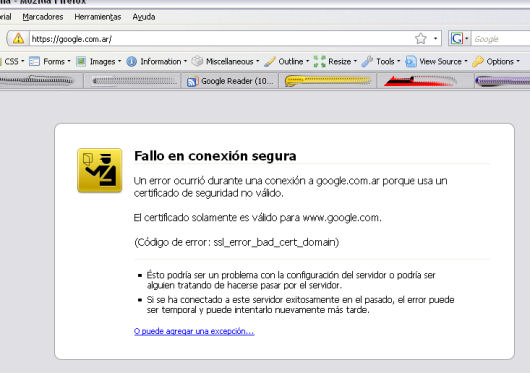Switch to the purple scribbled tab

pos(503,81)
